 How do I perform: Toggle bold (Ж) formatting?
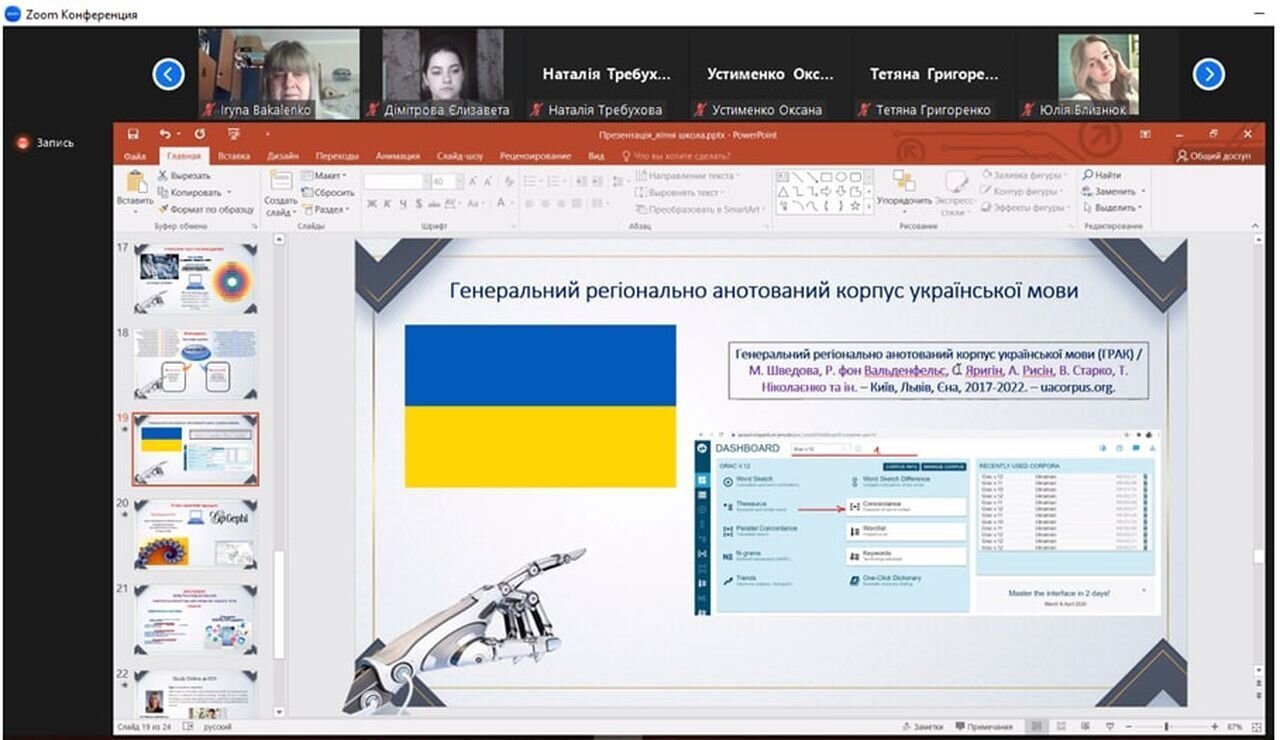click(x=371, y=204)
